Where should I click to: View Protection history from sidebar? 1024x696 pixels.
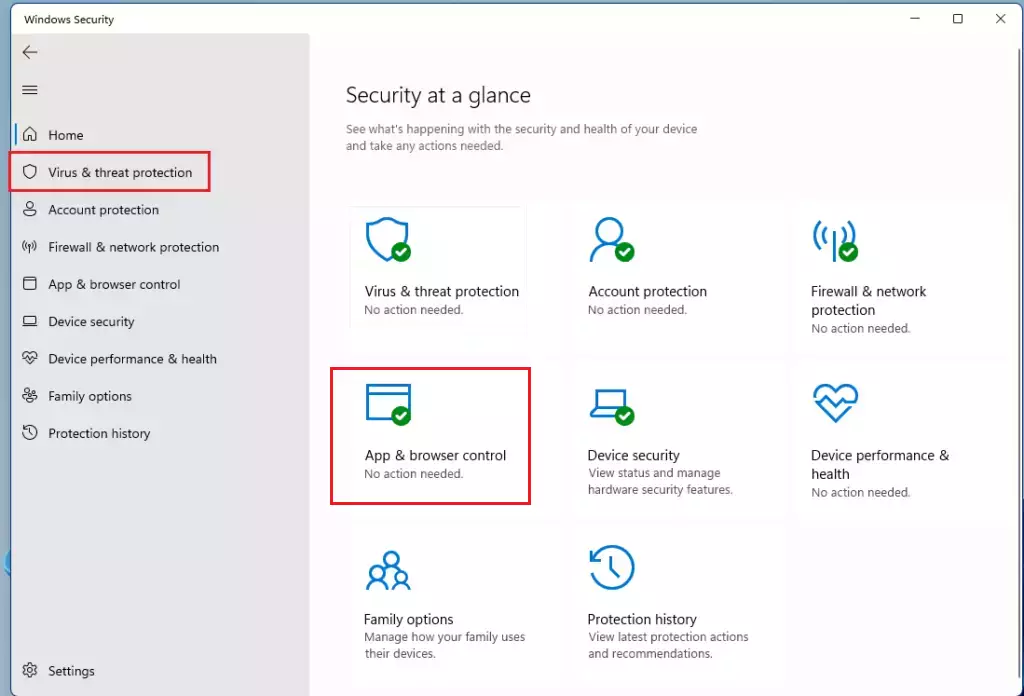(x=99, y=434)
